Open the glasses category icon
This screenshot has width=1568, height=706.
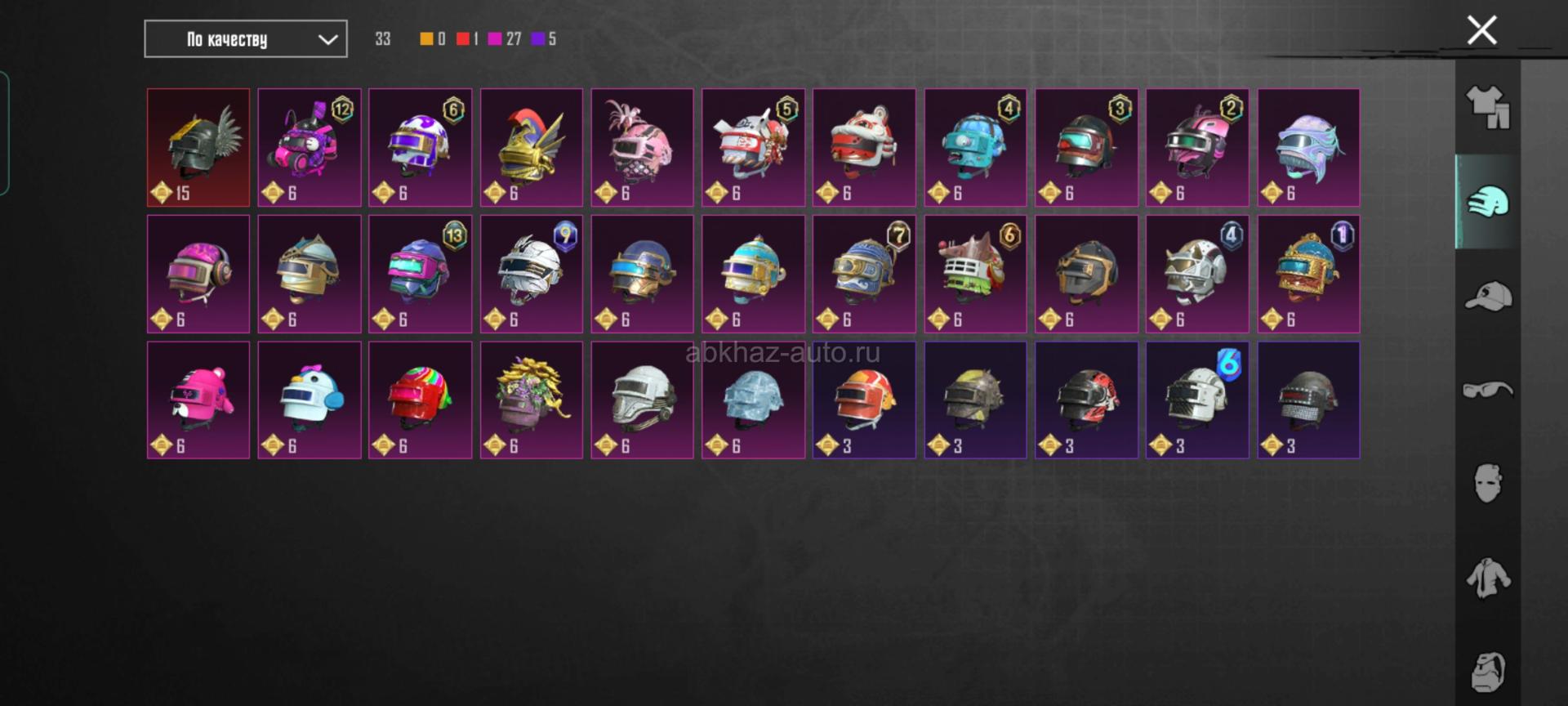click(1488, 390)
